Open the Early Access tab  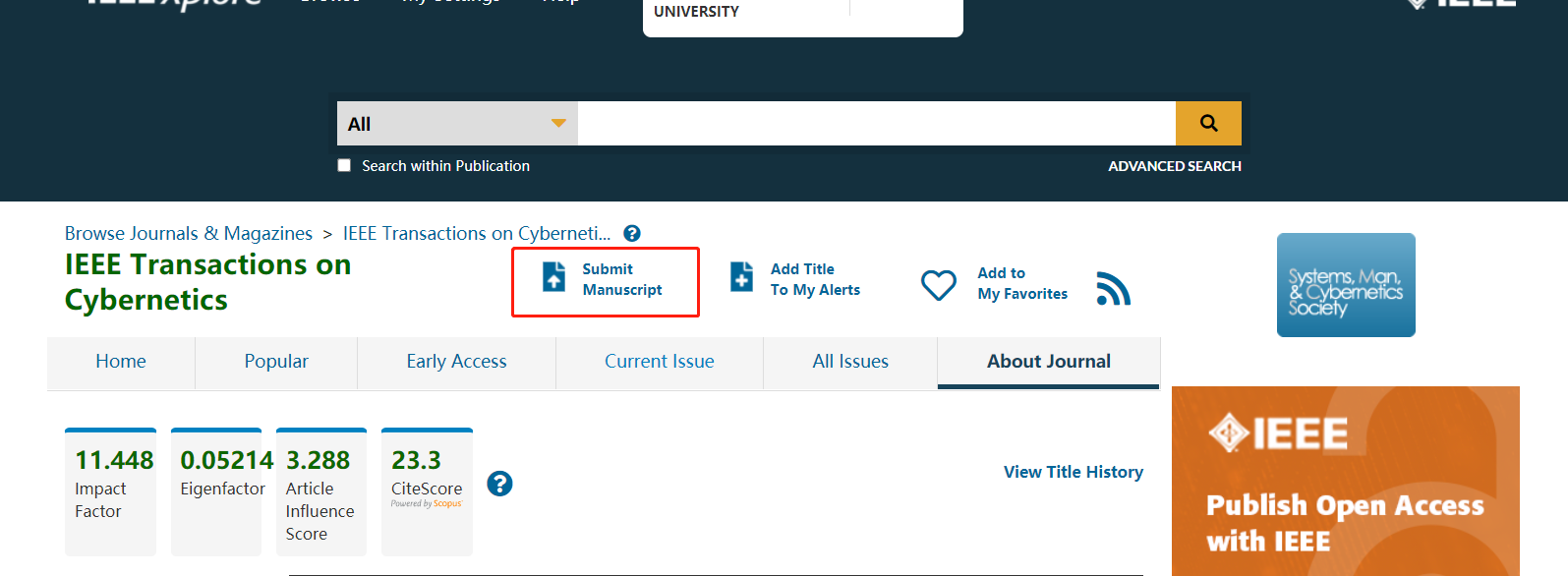point(457,362)
